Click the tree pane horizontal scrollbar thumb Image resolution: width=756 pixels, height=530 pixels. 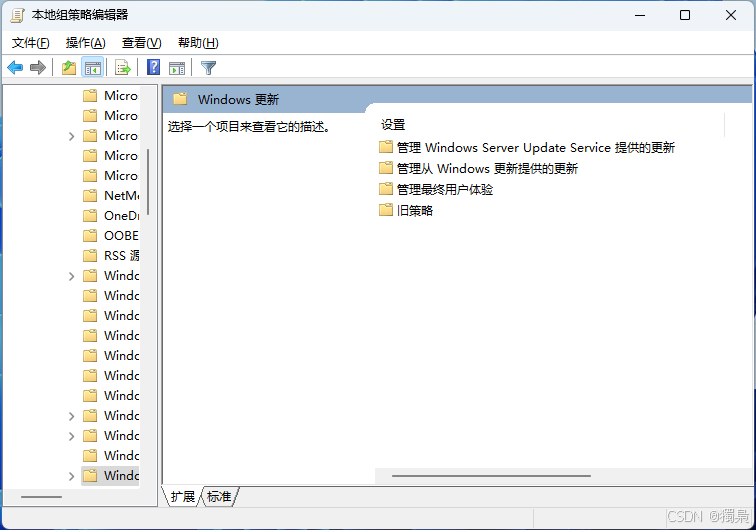click(41, 497)
